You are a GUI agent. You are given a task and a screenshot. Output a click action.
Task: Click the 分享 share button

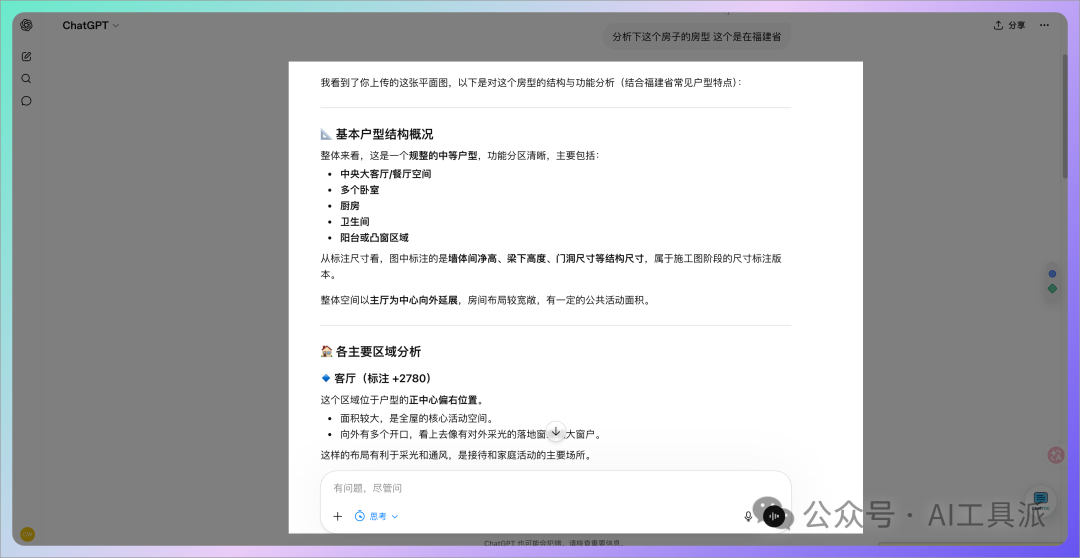click(1009, 25)
